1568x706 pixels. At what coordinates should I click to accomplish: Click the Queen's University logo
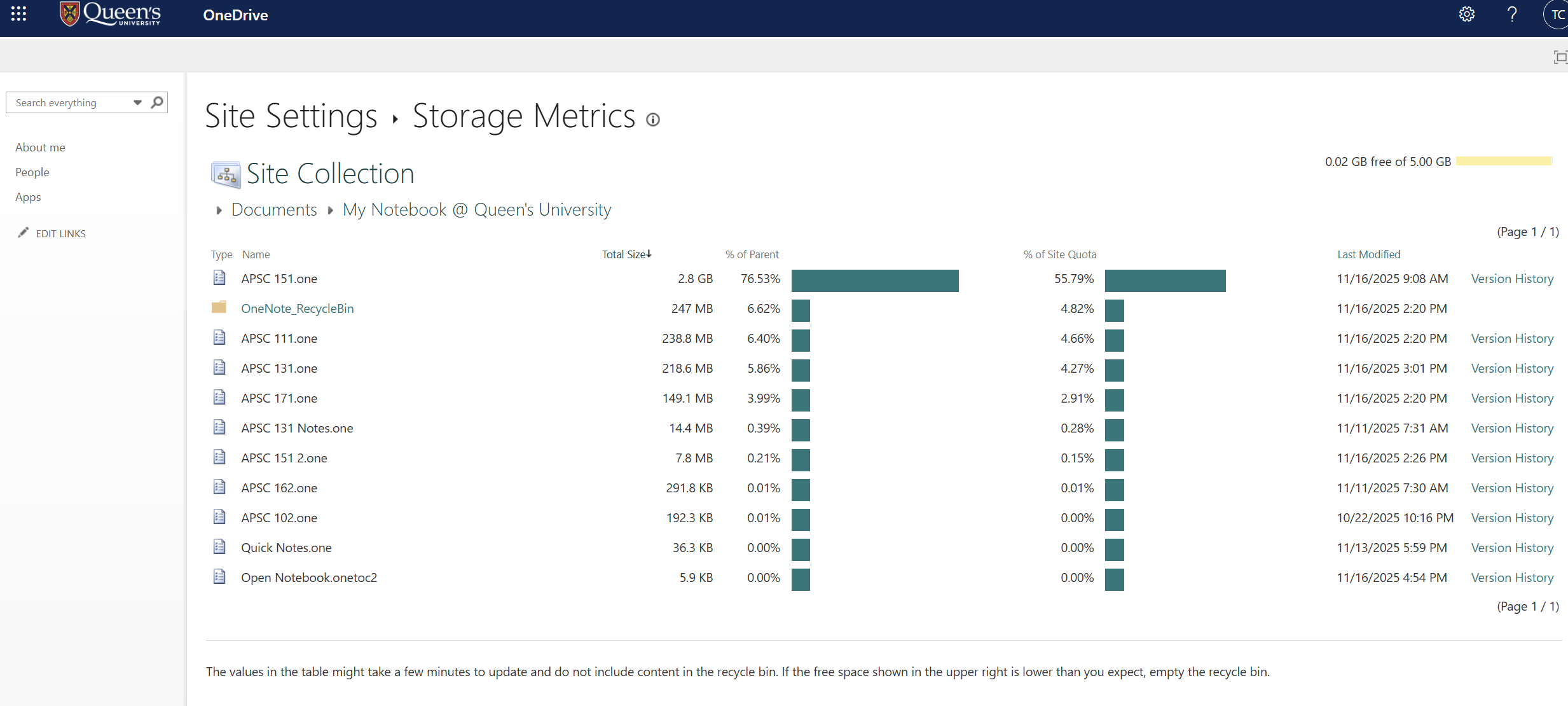110,14
